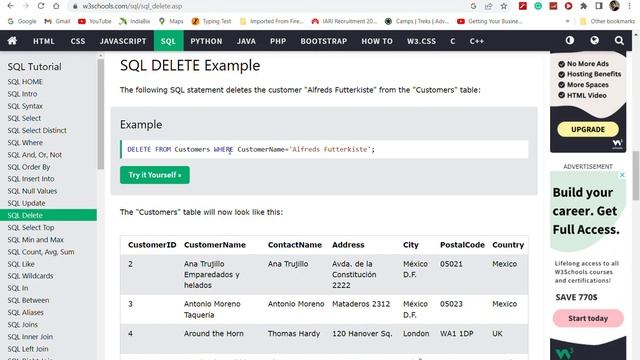Select the highlighted SQL Delete sidebar item

[48, 215]
